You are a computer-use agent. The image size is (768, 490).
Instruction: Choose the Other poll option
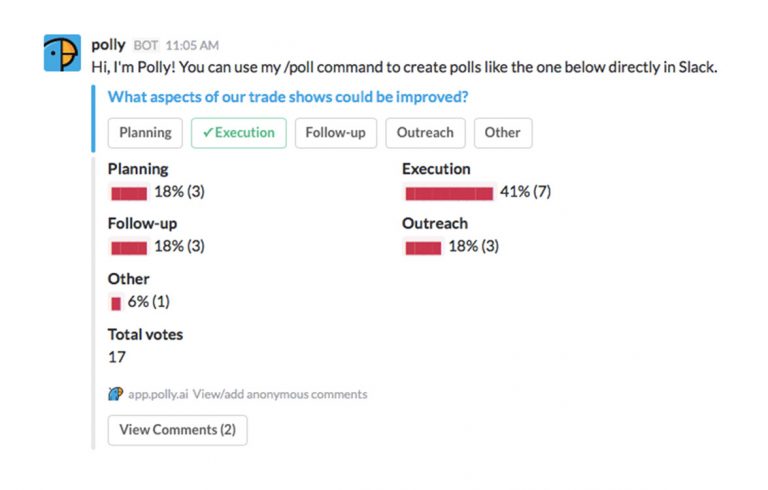[503, 133]
